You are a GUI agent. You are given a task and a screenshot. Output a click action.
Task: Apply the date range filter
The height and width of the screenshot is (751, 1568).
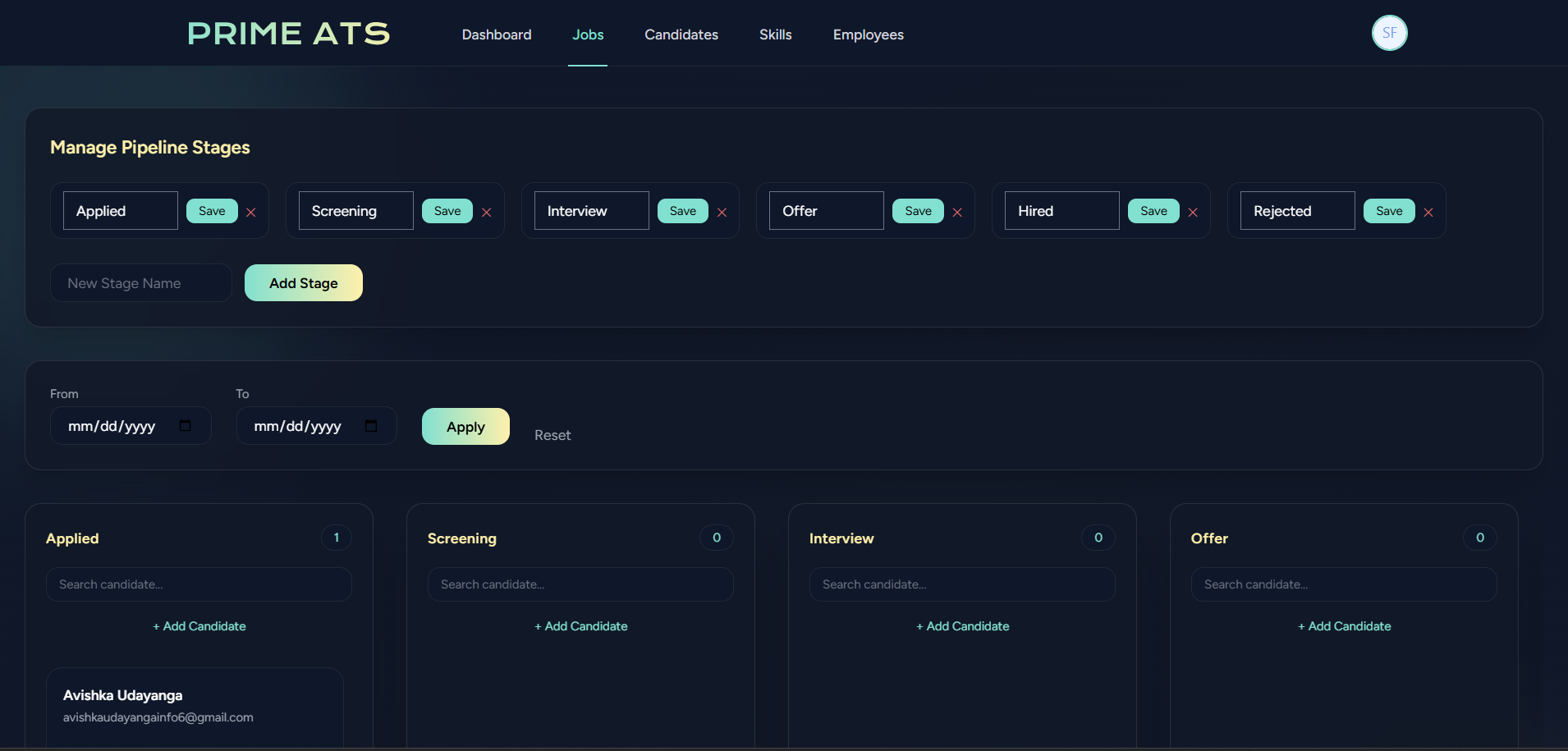click(x=465, y=427)
